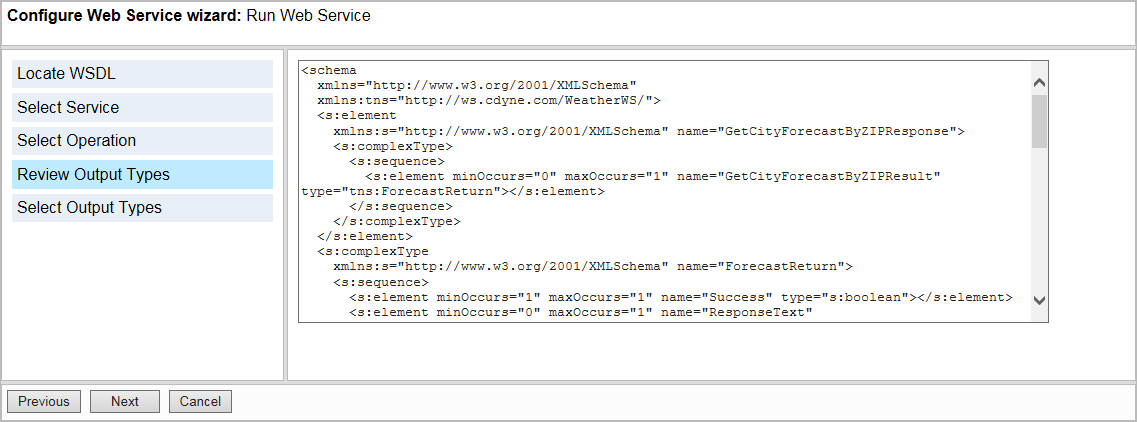1137x422 pixels.
Task: Switch to the Select Operation step
Action: [142, 141]
